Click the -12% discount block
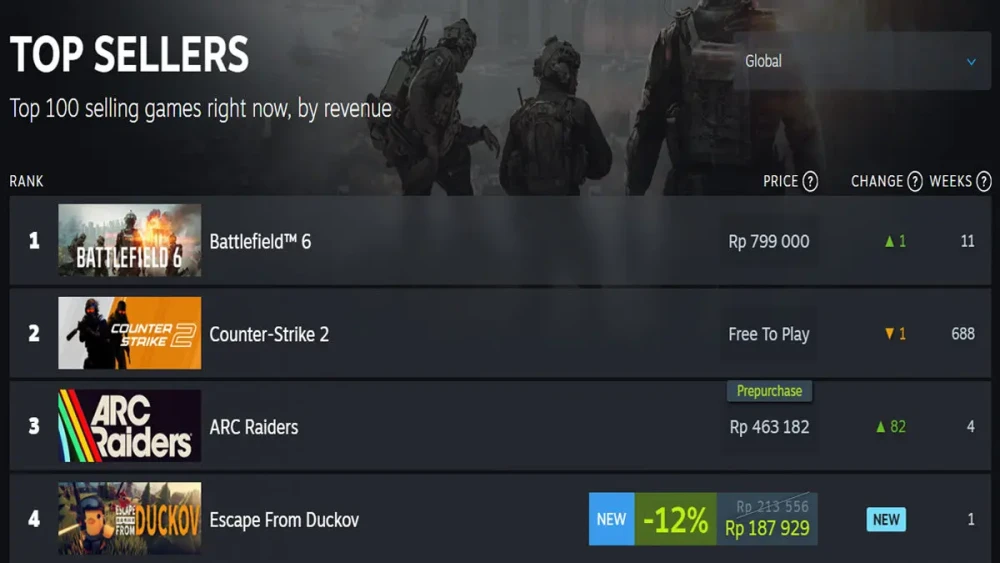1000x563 pixels. pos(675,519)
